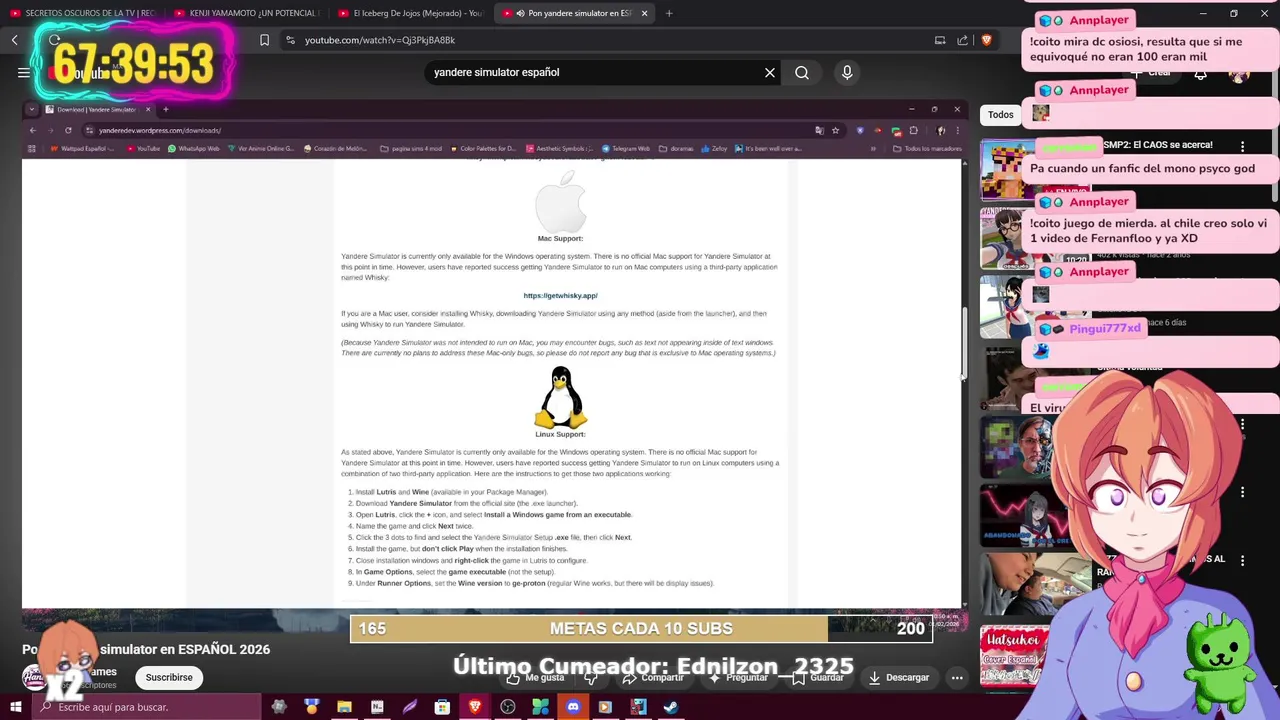Open a new Brave tab

(669, 13)
